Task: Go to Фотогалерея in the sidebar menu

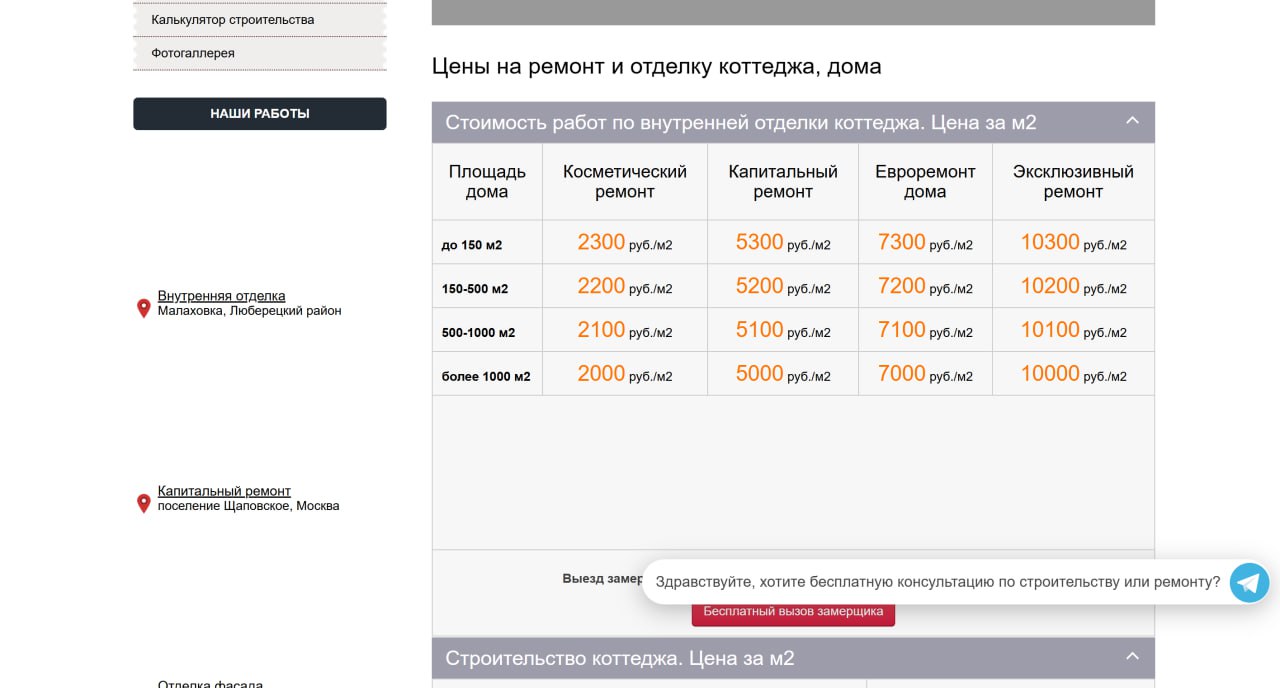Action: (193, 53)
